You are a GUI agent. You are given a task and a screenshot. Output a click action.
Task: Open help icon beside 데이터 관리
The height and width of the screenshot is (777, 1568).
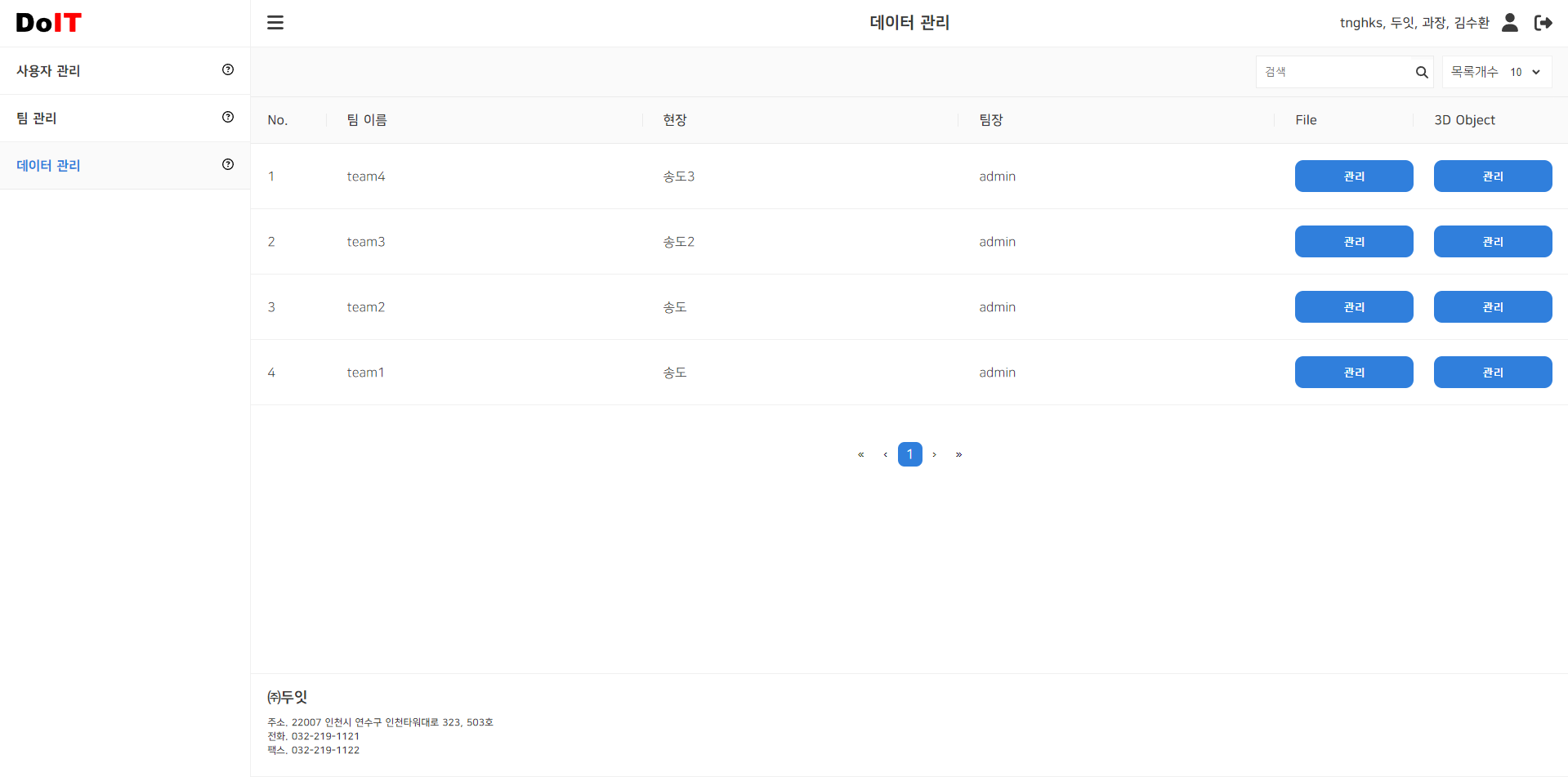[x=228, y=165]
